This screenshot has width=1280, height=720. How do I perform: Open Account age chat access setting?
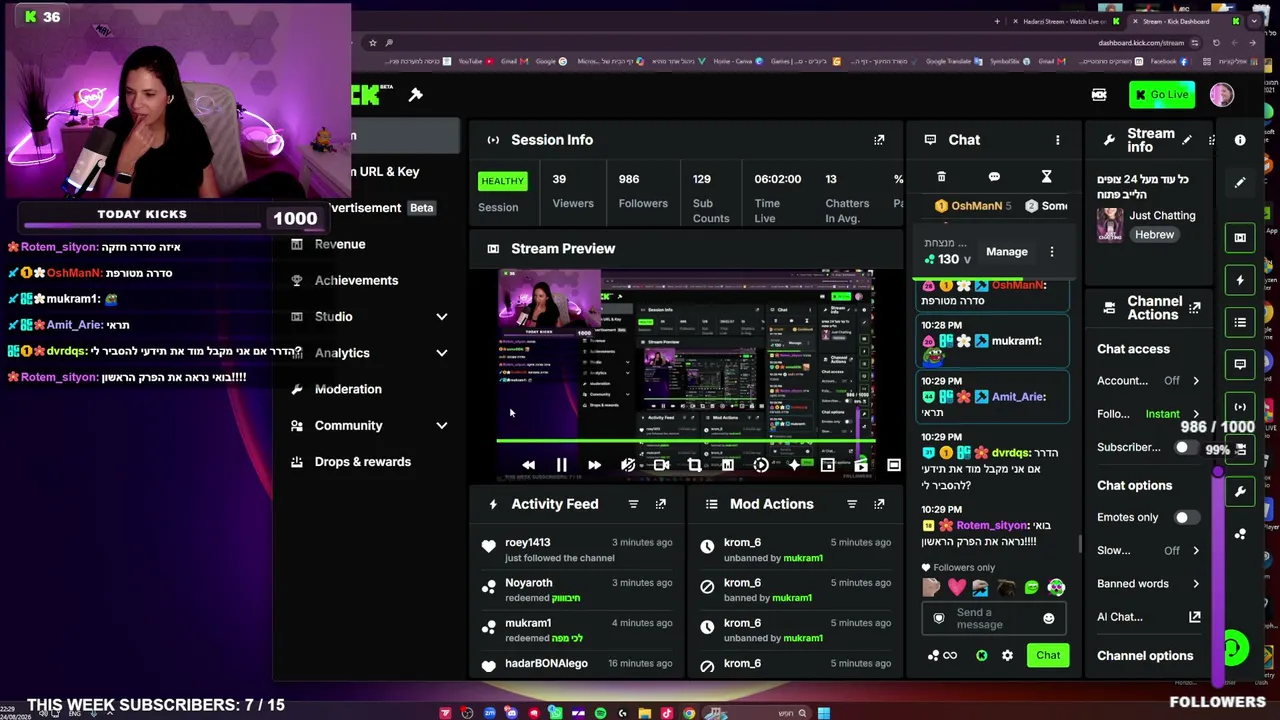[x=1149, y=381]
